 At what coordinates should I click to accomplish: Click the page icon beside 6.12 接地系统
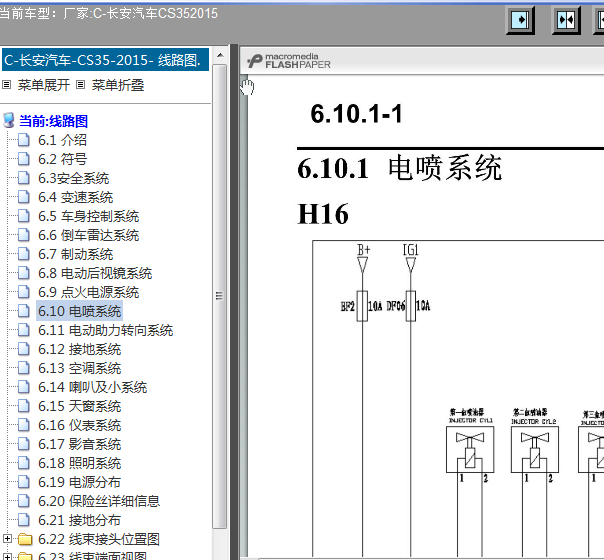click(23, 349)
